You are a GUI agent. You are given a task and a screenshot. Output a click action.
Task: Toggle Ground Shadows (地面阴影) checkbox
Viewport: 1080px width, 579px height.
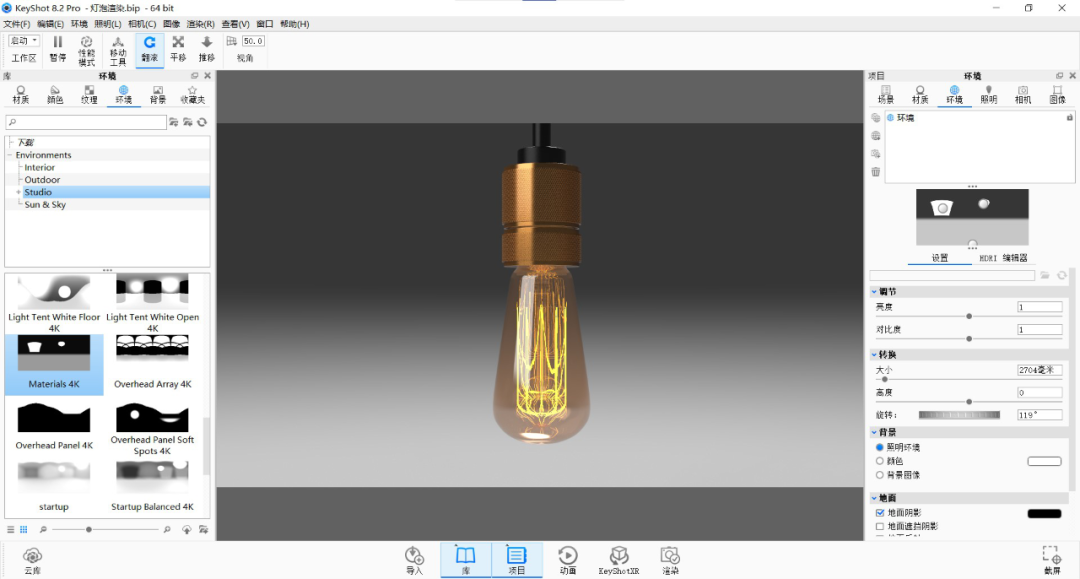click(x=880, y=513)
